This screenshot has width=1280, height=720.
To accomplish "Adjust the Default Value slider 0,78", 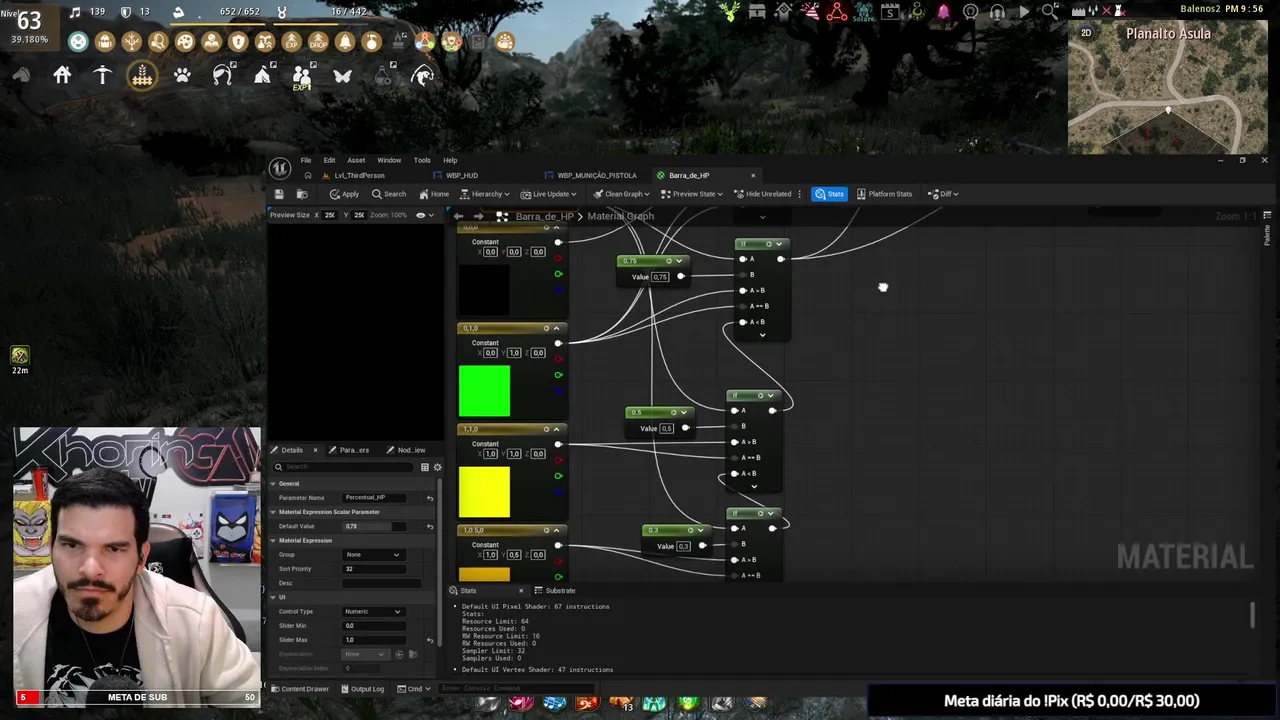I will [x=374, y=526].
